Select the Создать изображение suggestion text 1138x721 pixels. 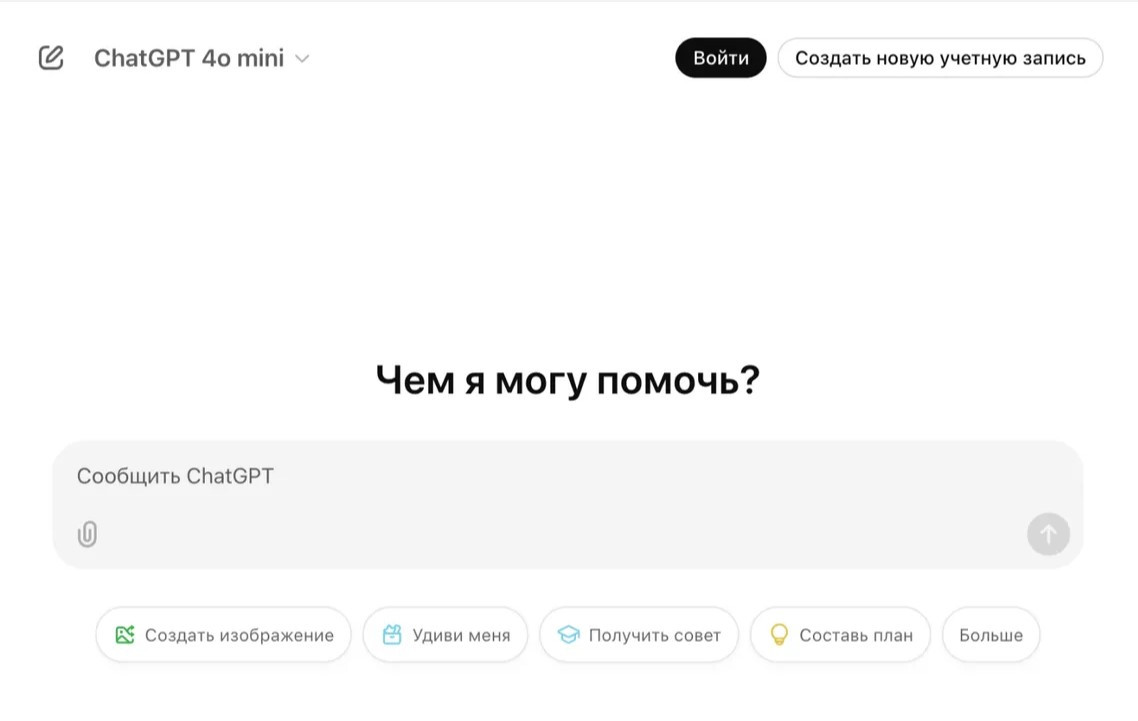click(239, 635)
